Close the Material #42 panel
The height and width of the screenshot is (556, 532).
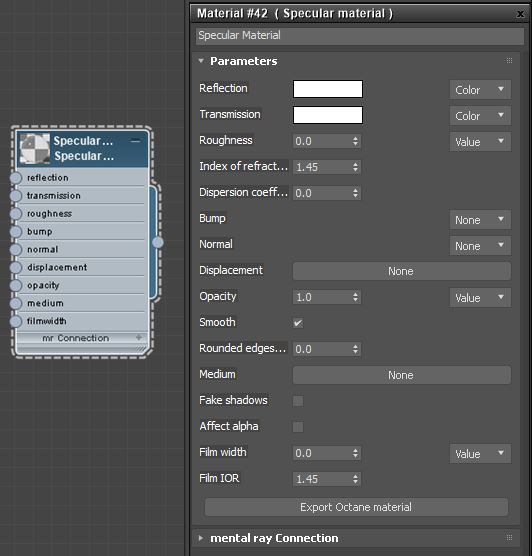(520, 14)
